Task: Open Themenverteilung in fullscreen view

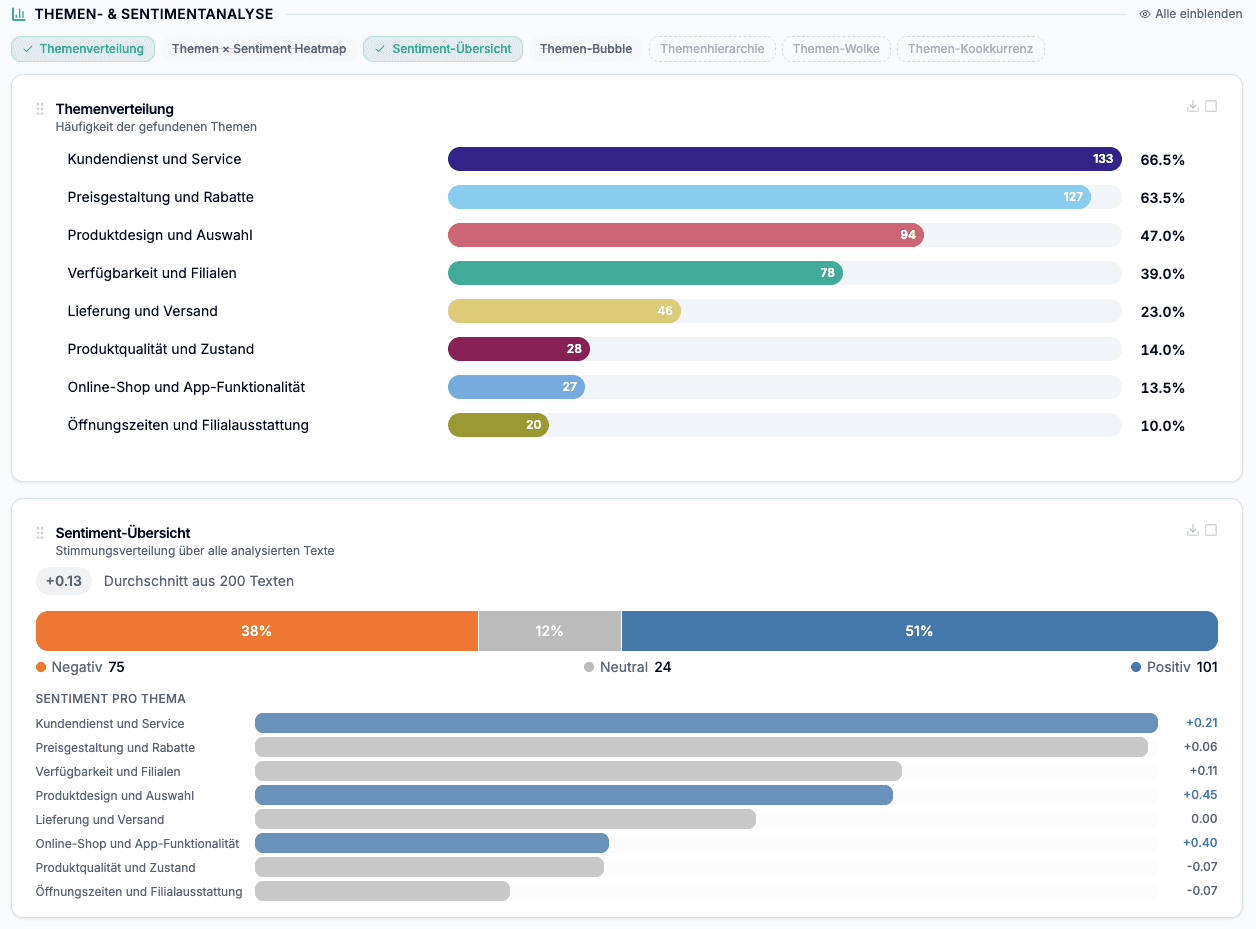Action: click(1212, 105)
